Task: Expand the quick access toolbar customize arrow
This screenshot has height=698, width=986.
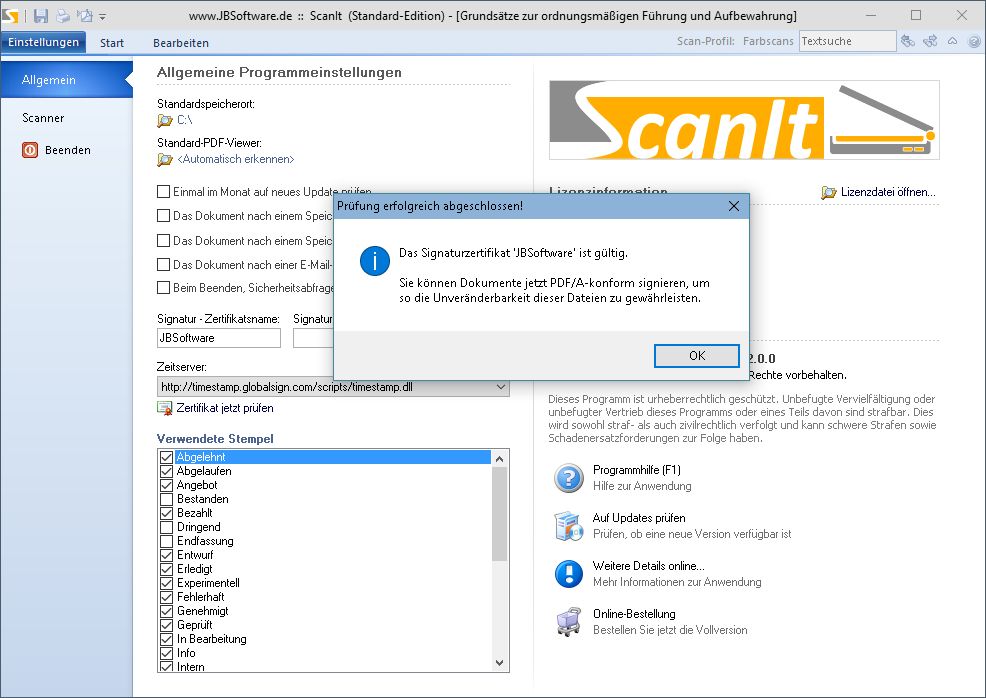Action: (x=103, y=17)
